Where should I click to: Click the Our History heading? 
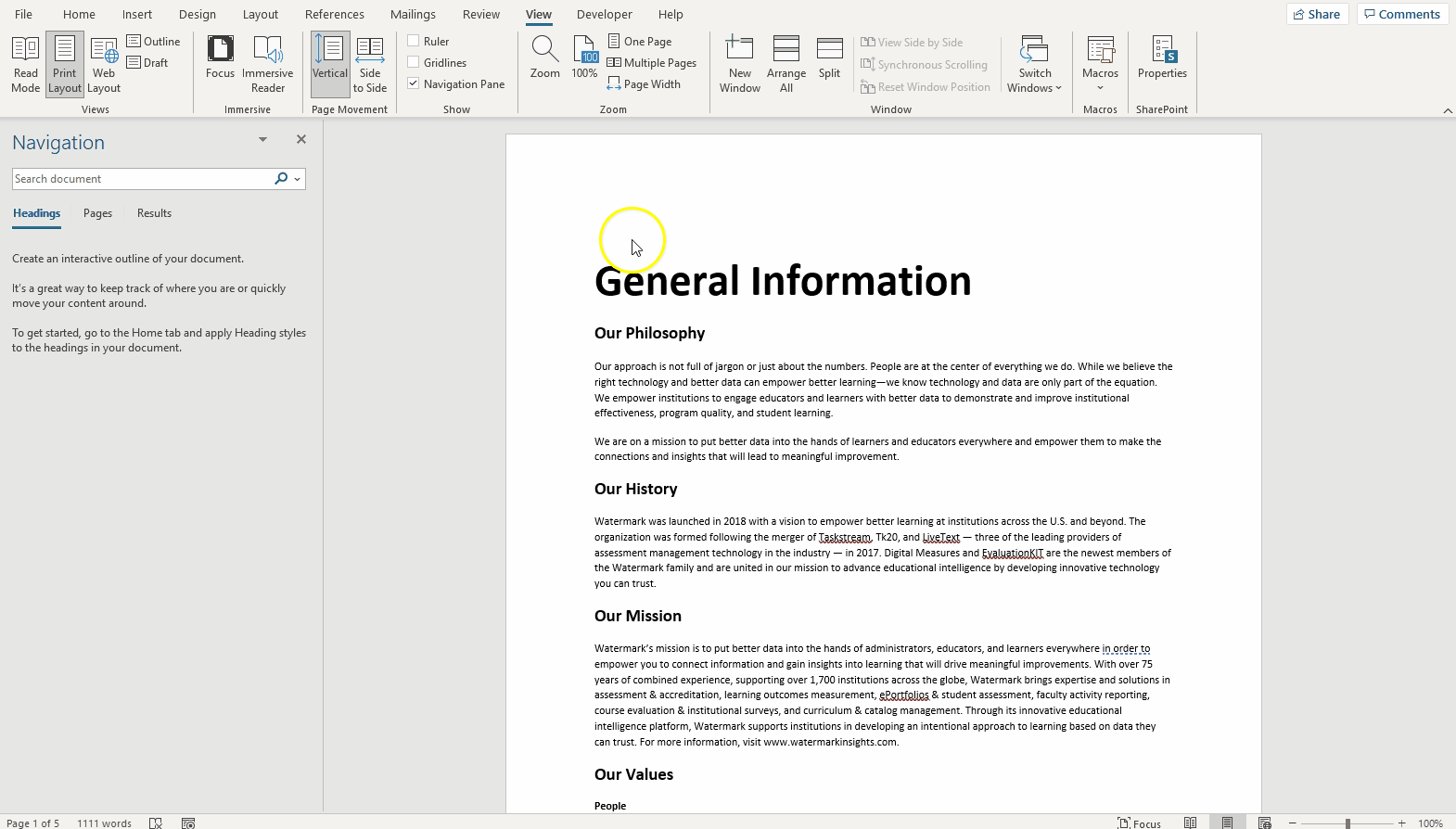point(636,489)
